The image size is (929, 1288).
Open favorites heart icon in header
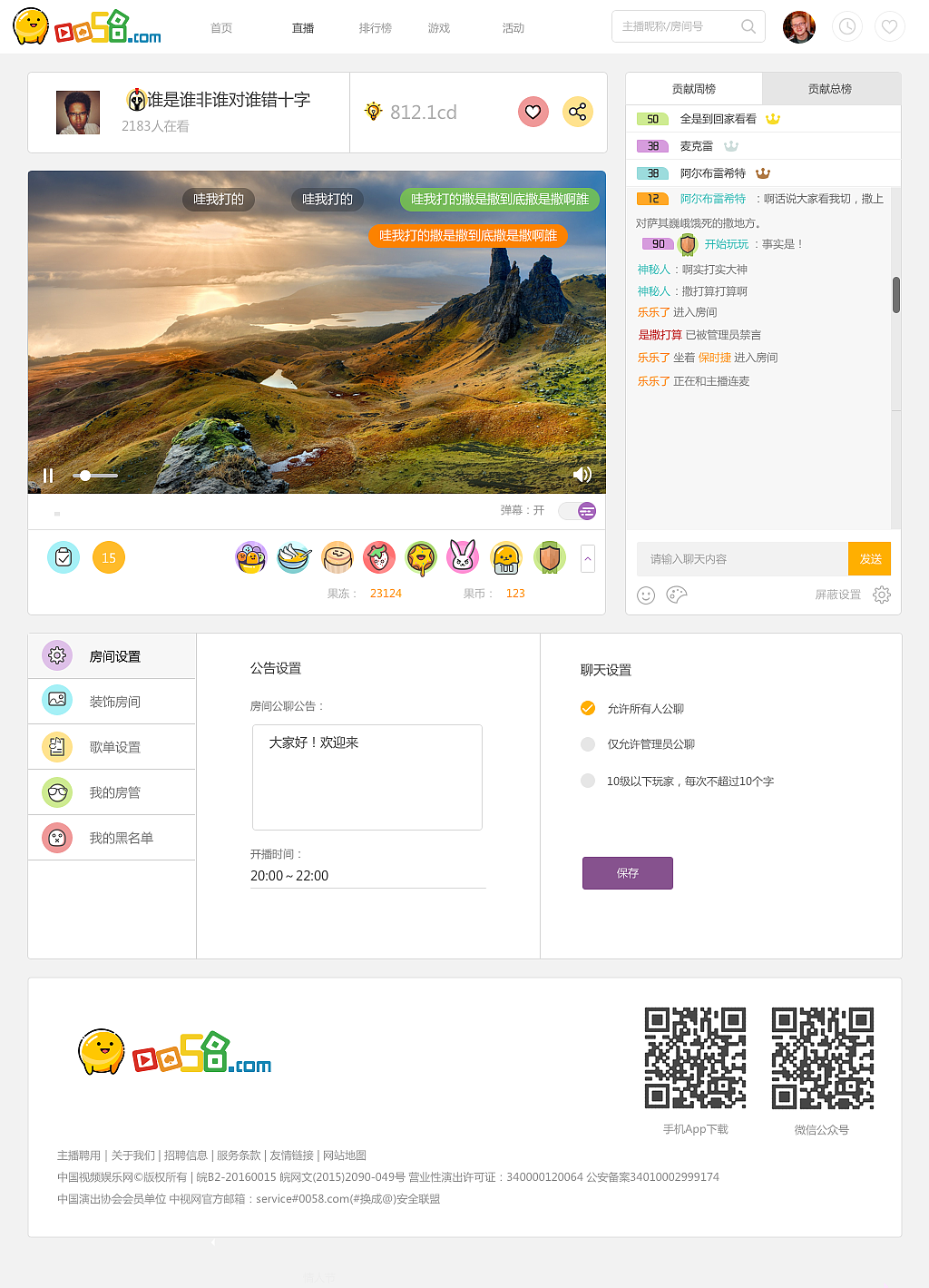890,27
